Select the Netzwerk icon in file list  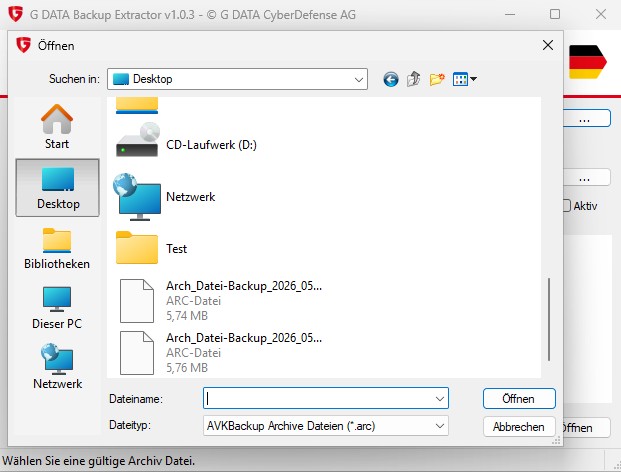click(x=137, y=197)
